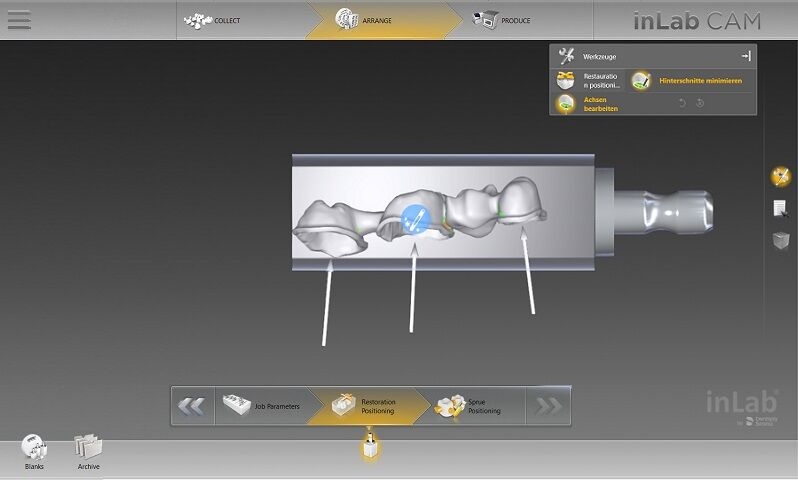The width and height of the screenshot is (798, 480).
Task: Select the Restauration positionieren tool icon
Action: point(565,80)
